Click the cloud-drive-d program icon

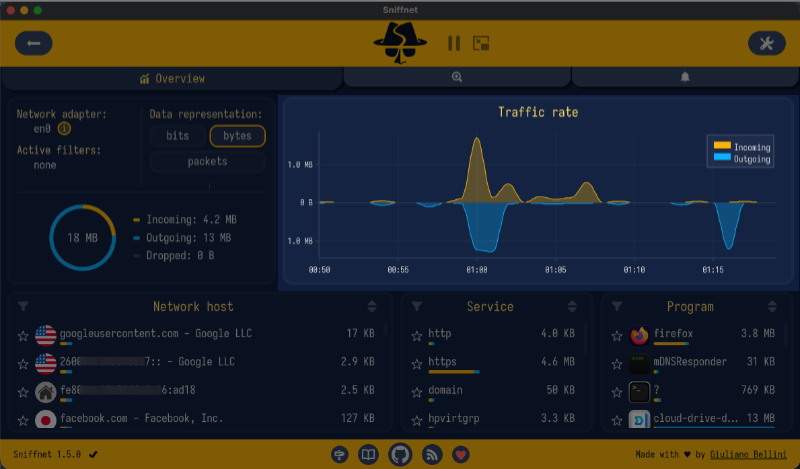(639, 419)
